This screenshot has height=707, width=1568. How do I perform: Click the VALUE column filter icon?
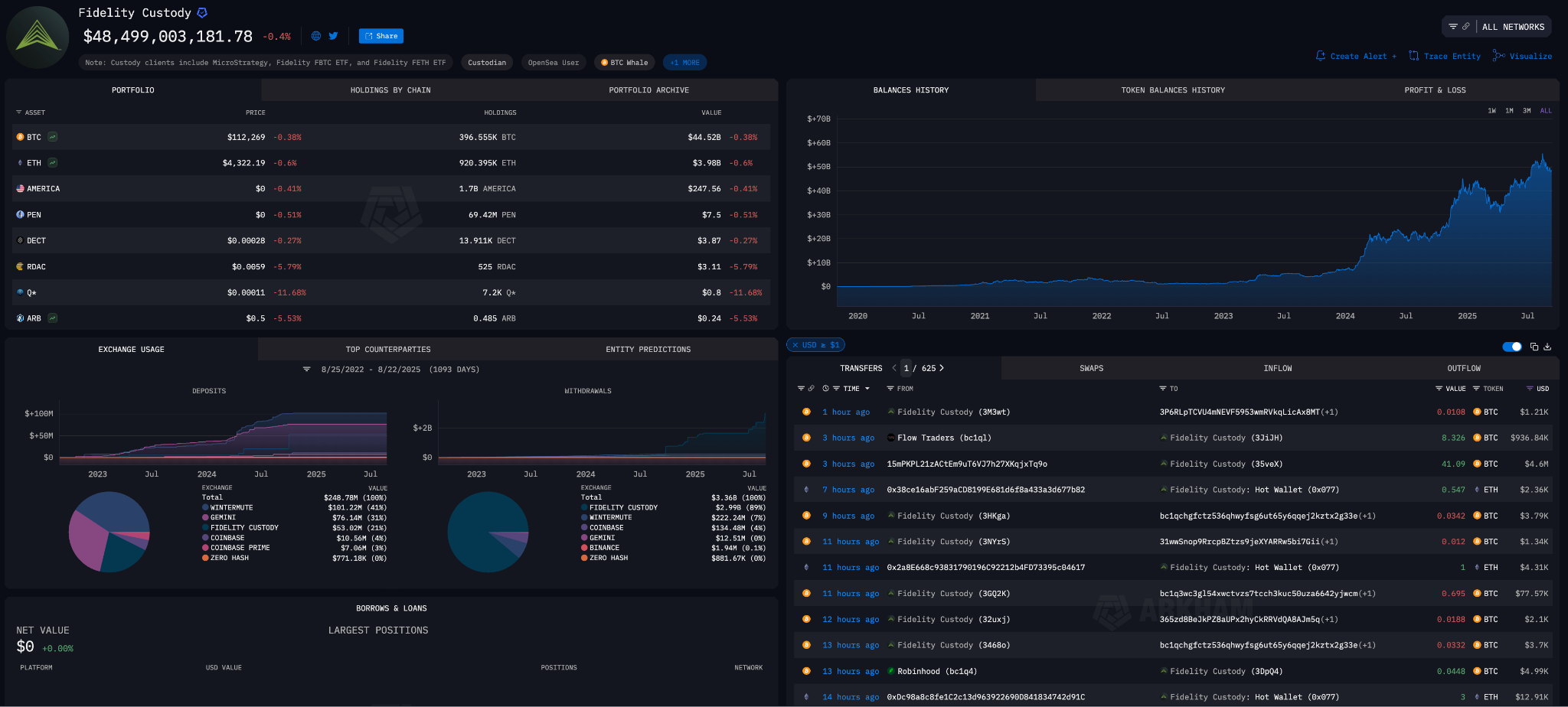point(1439,389)
